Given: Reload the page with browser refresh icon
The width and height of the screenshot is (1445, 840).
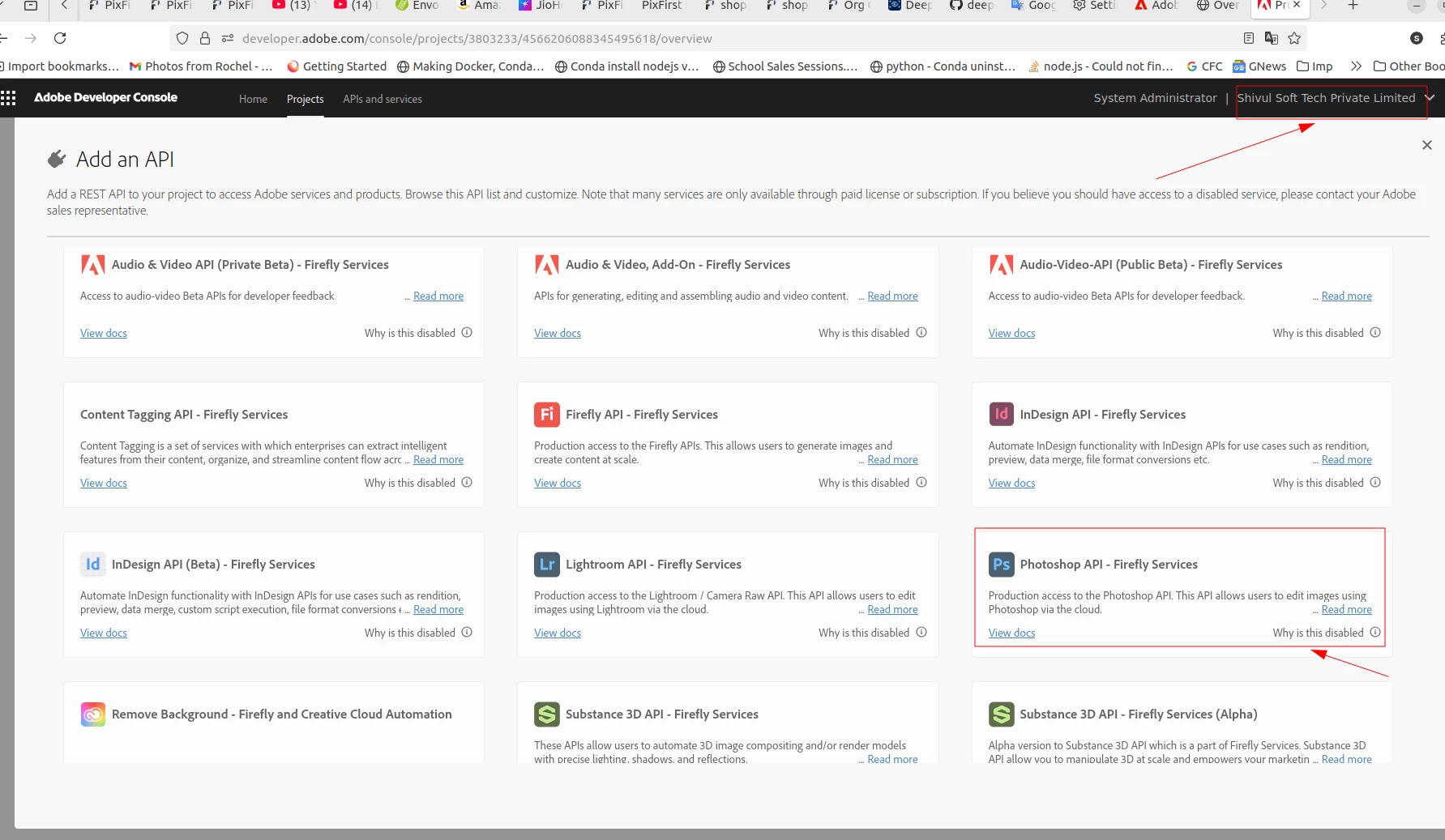Looking at the screenshot, I should point(60,38).
